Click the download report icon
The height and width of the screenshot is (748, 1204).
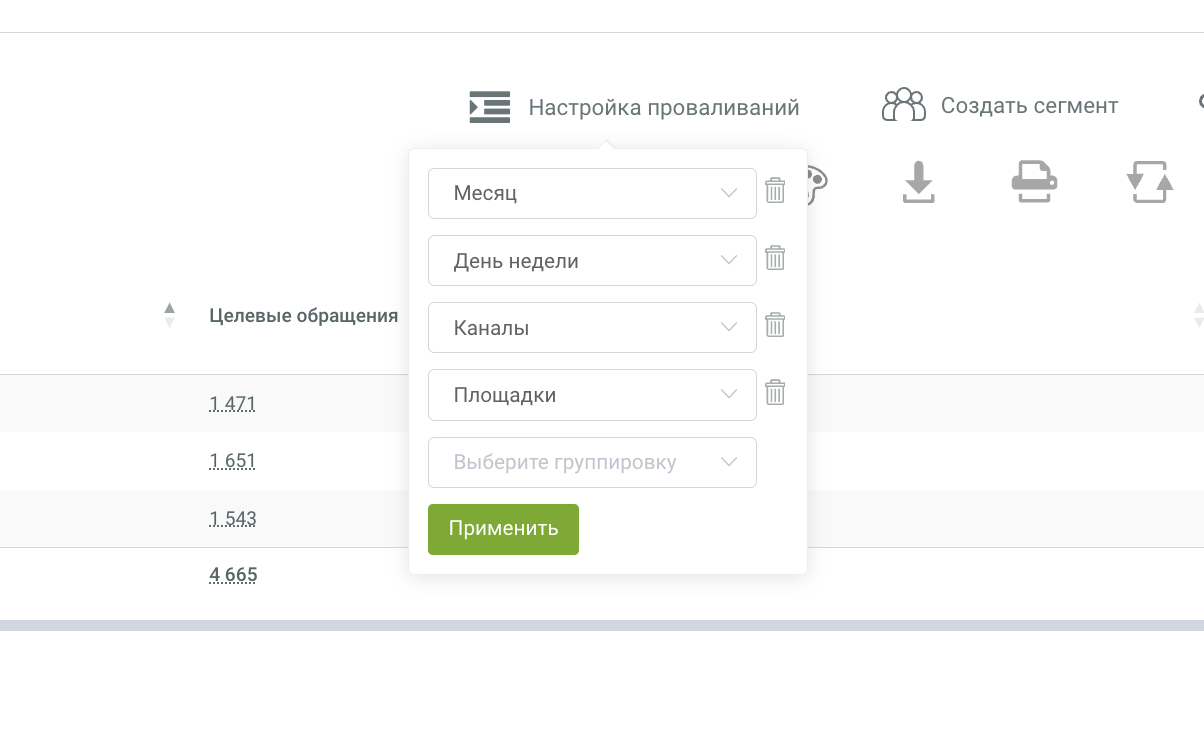click(918, 184)
